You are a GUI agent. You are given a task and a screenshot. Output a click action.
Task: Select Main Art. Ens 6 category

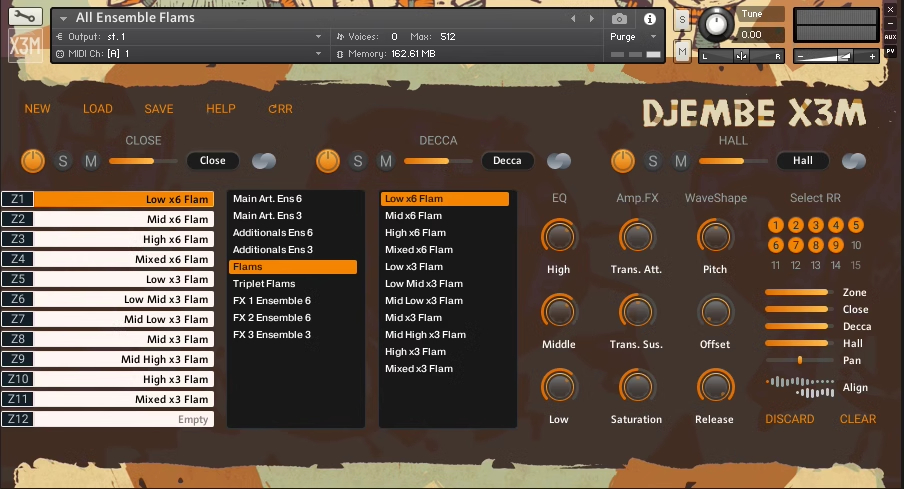point(293,198)
